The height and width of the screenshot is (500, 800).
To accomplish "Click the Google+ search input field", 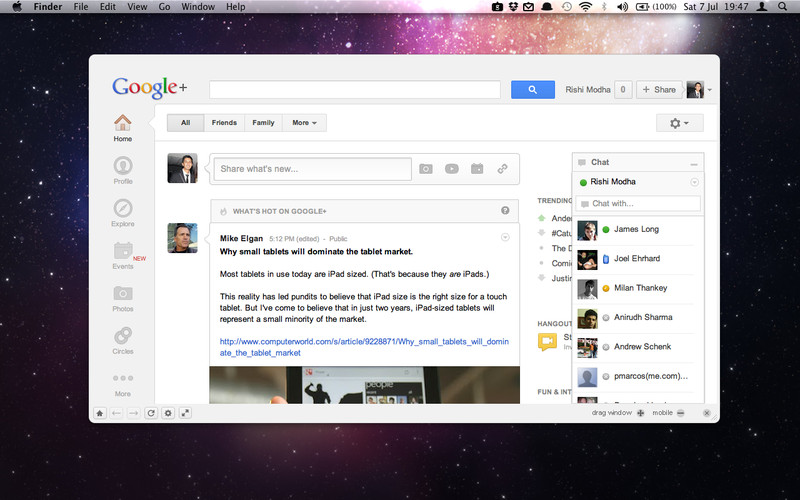I will pyautogui.click(x=355, y=89).
